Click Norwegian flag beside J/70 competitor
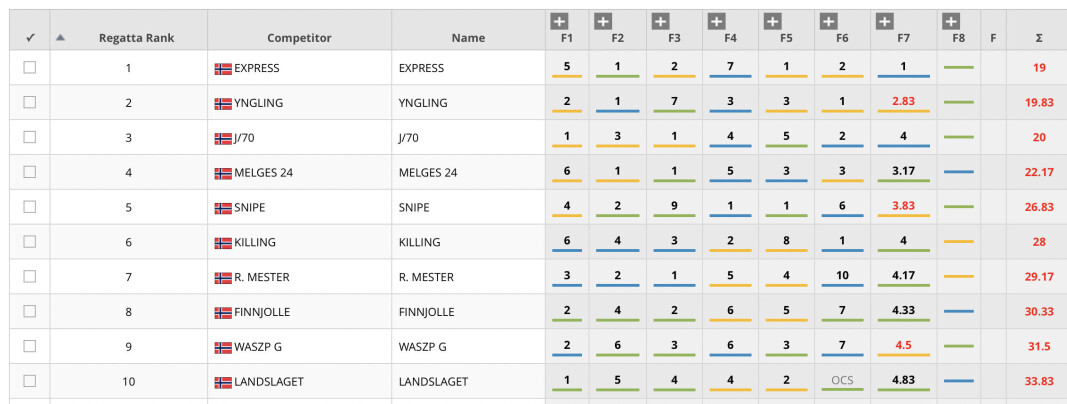This screenshot has height=404, width=1067. tap(223, 138)
